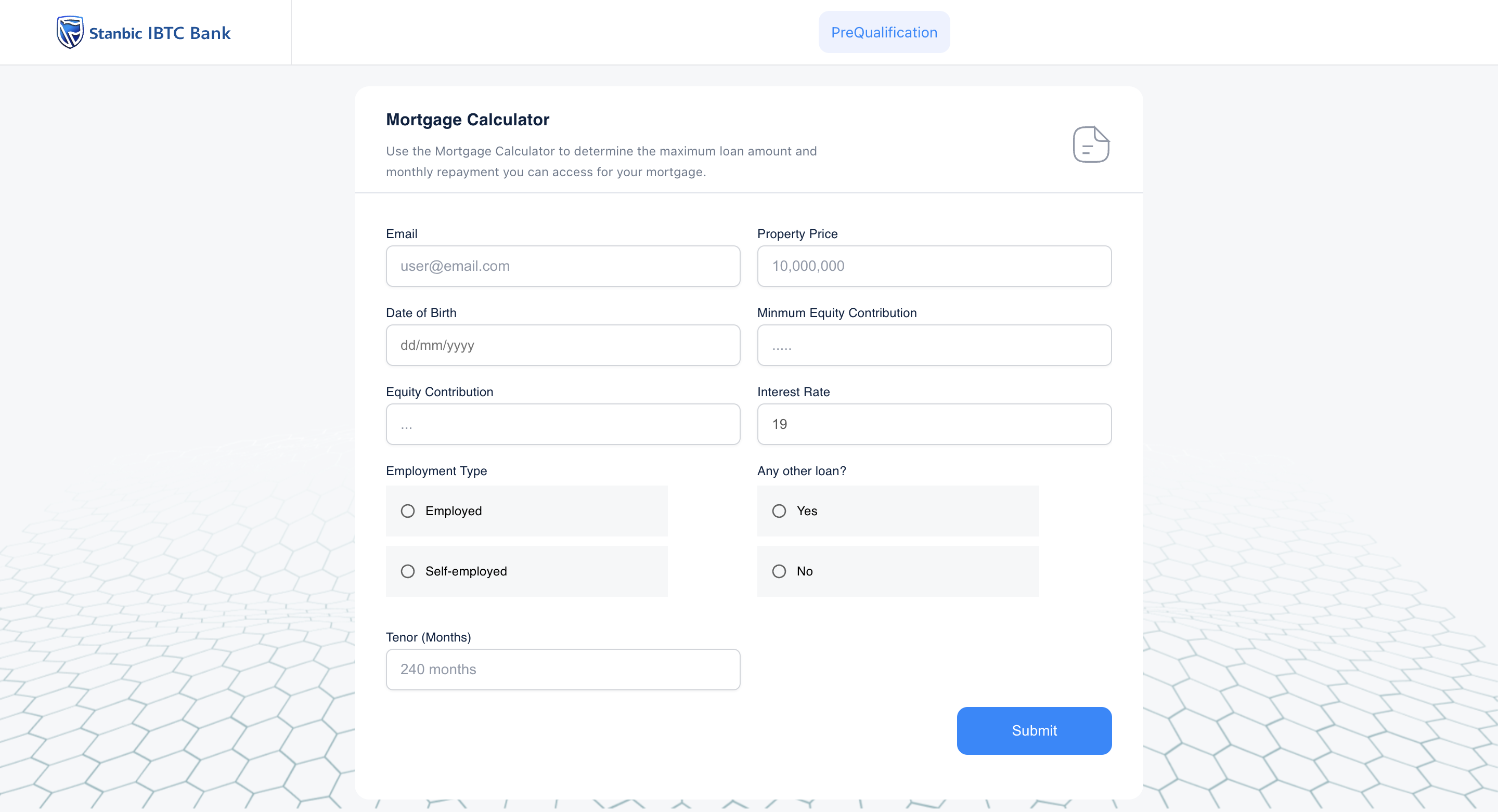The width and height of the screenshot is (1498, 812).
Task: Click the Mortgage Calculator heading
Action: point(468,120)
